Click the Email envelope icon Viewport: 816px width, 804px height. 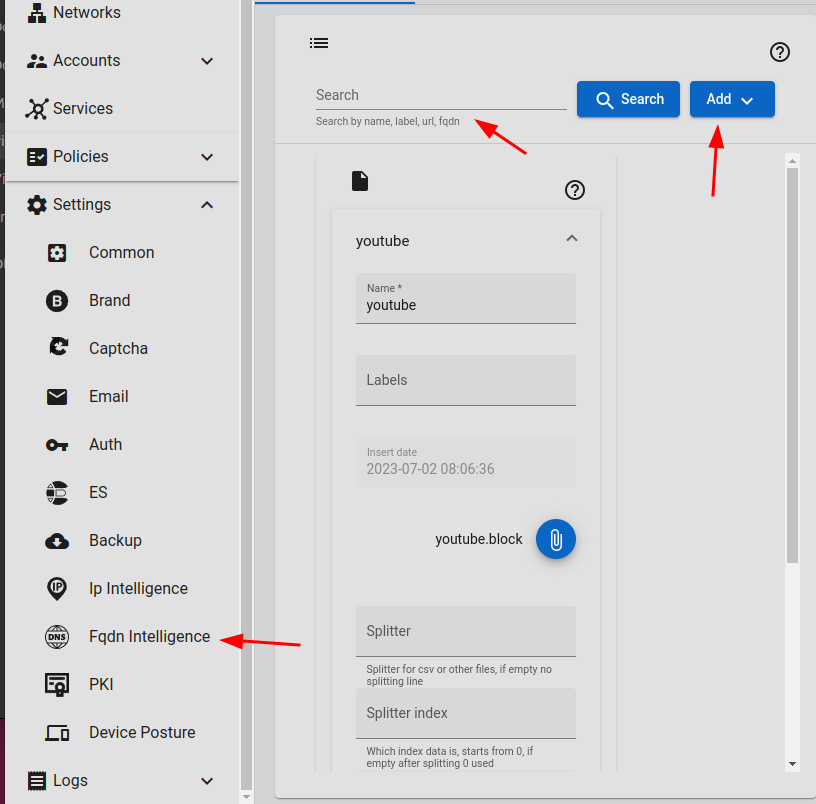(x=57, y=397)
